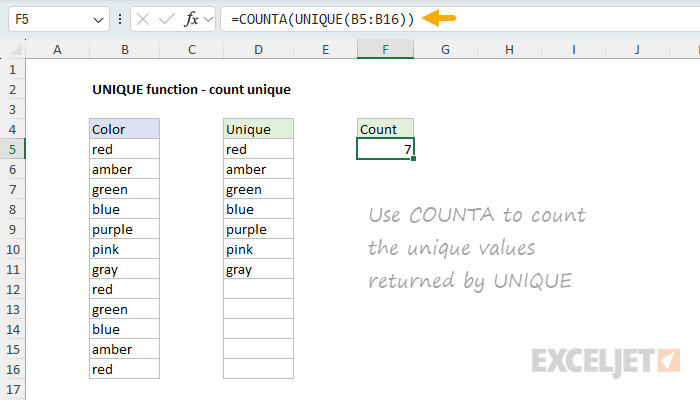The height and width of the screenshot is (400, 700).
Task: Click the vertical dots handle beside Name Box
Action: (120, 19)
